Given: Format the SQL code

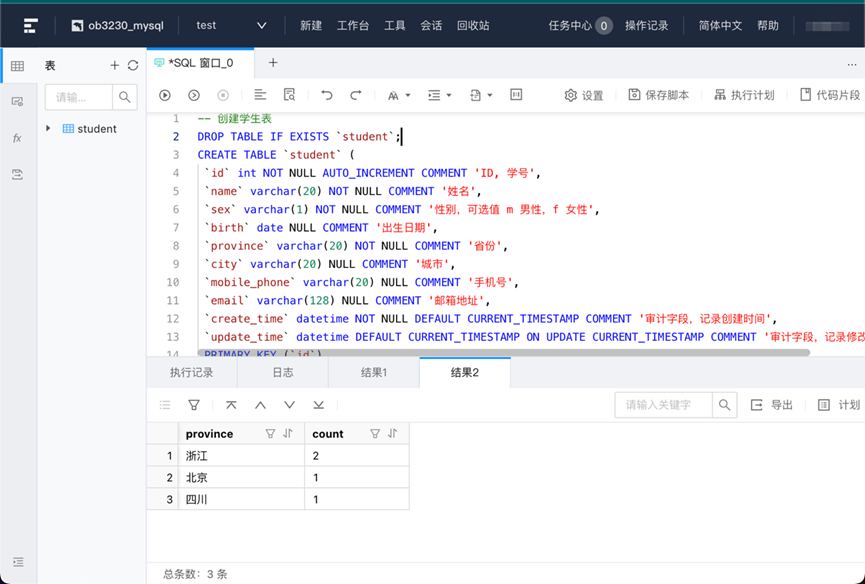Looking at the screenshot, I should coord(261,95).
